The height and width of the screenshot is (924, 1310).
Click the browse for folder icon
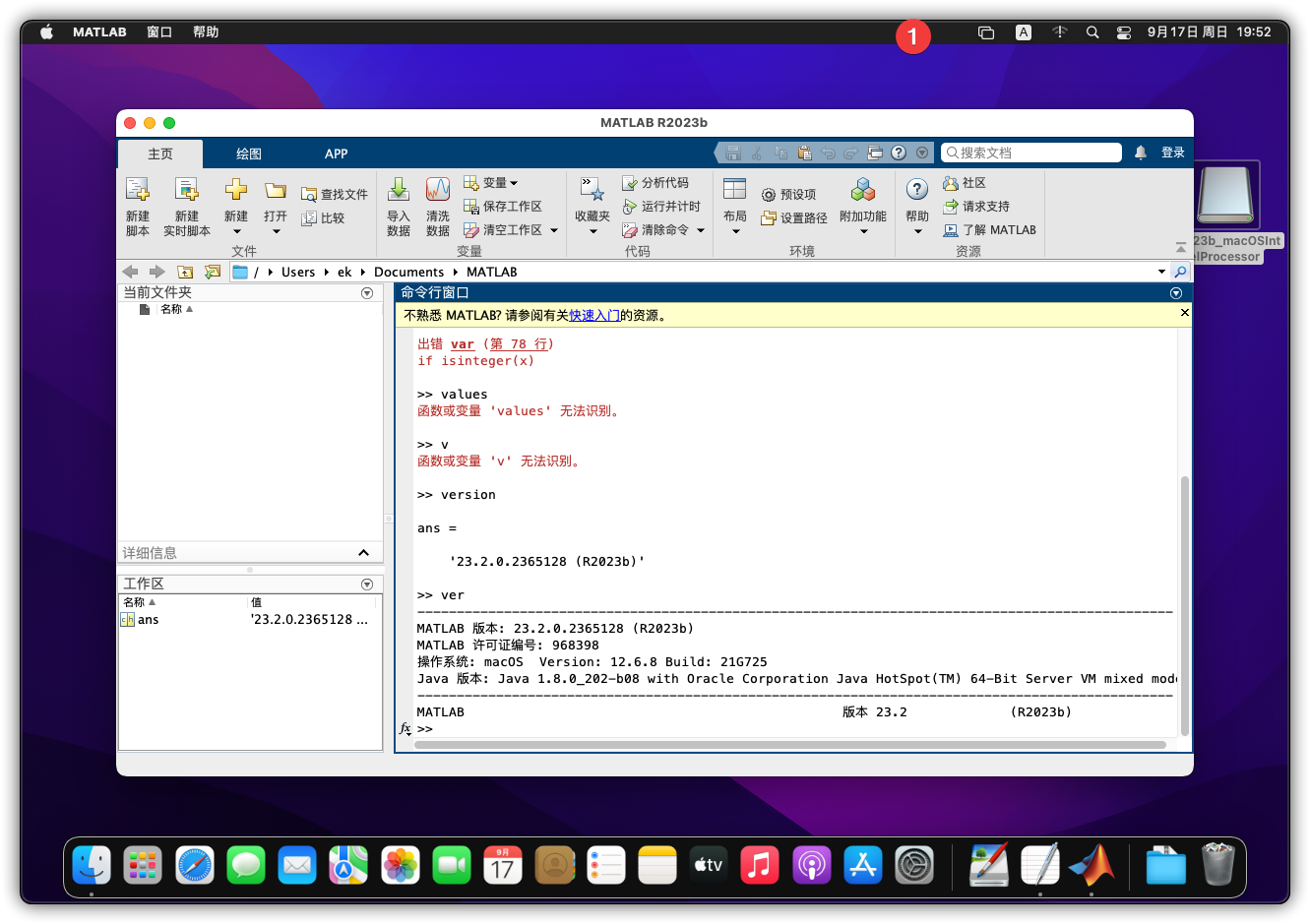click(212, 272)
